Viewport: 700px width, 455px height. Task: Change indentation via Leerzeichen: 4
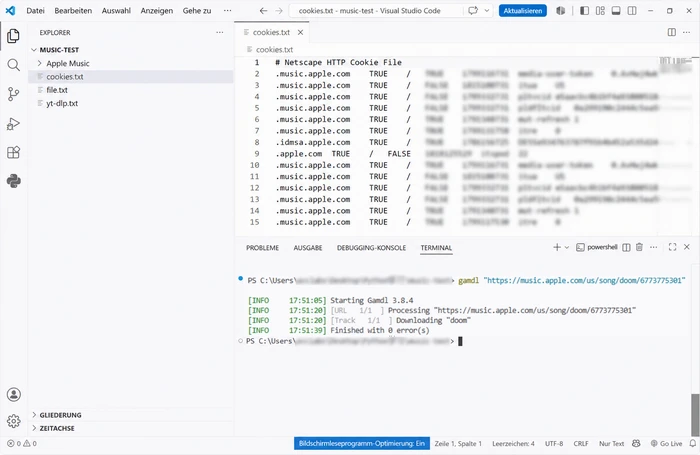click(513, 443)
